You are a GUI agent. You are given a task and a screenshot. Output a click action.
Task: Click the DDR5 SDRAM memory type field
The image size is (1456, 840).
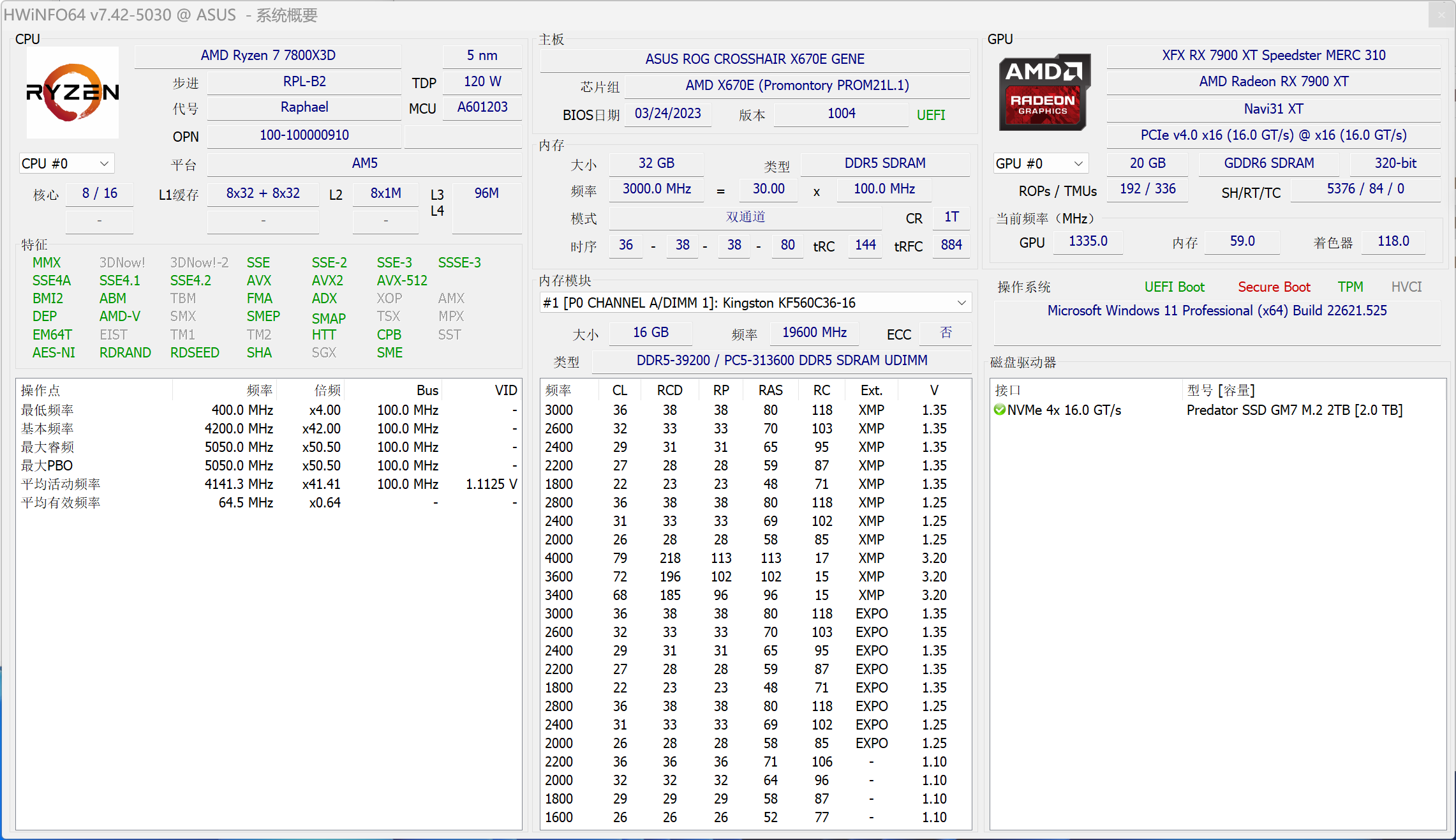tap(885, 163)
